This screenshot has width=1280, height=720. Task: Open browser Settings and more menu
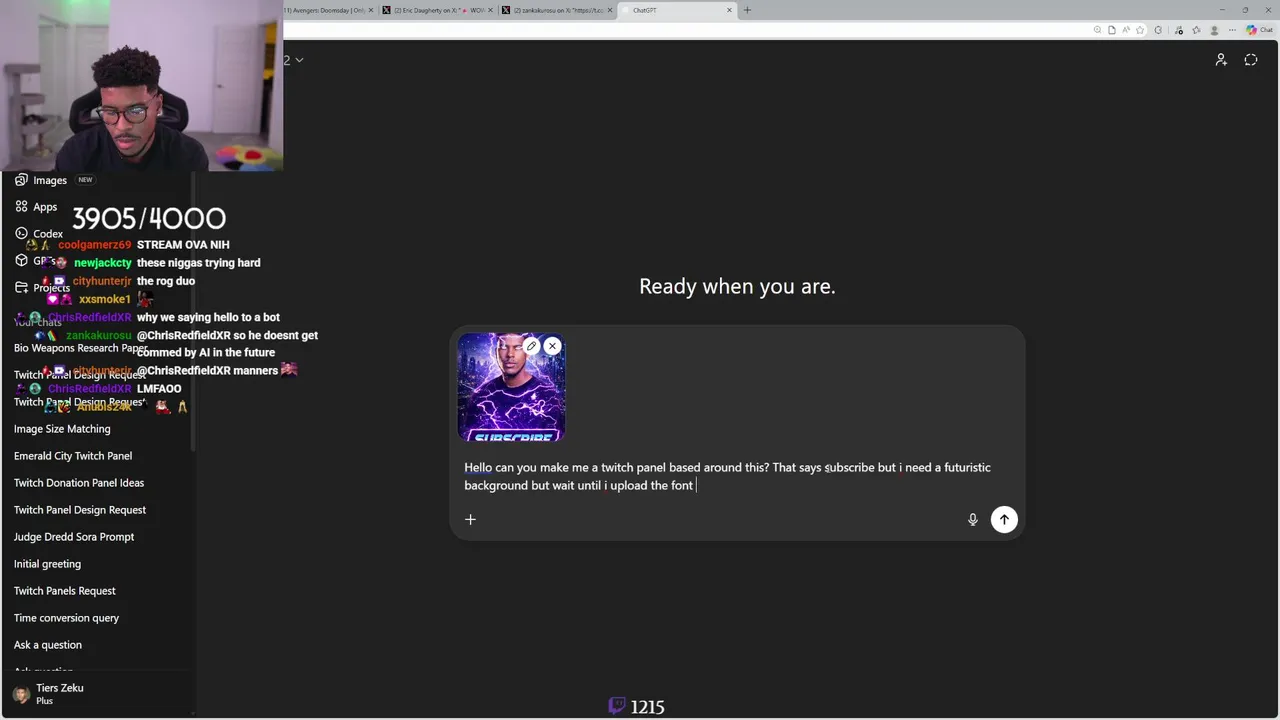coord(1232,30)
